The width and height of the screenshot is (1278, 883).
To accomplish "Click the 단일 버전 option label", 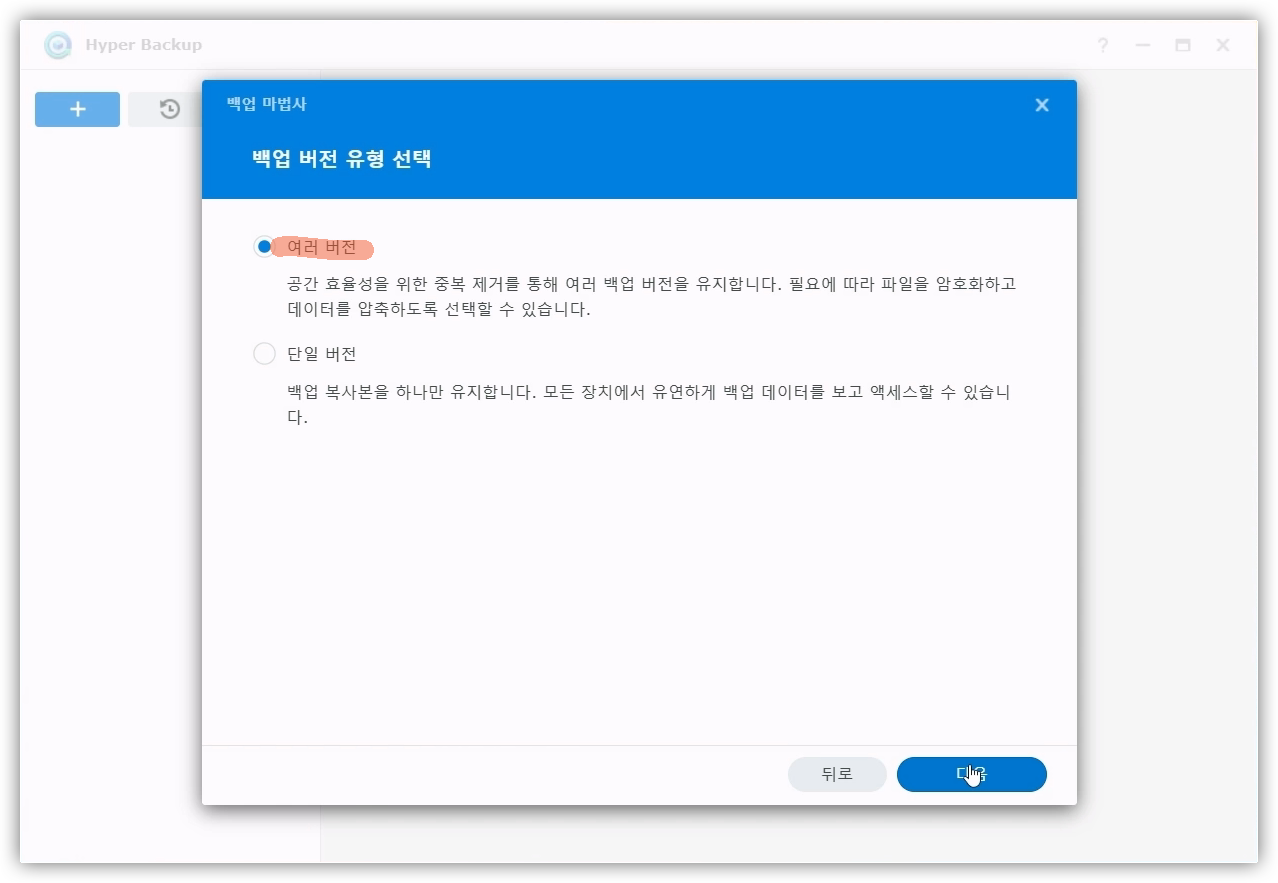I will pyautogui.click(x=321, y=354).
